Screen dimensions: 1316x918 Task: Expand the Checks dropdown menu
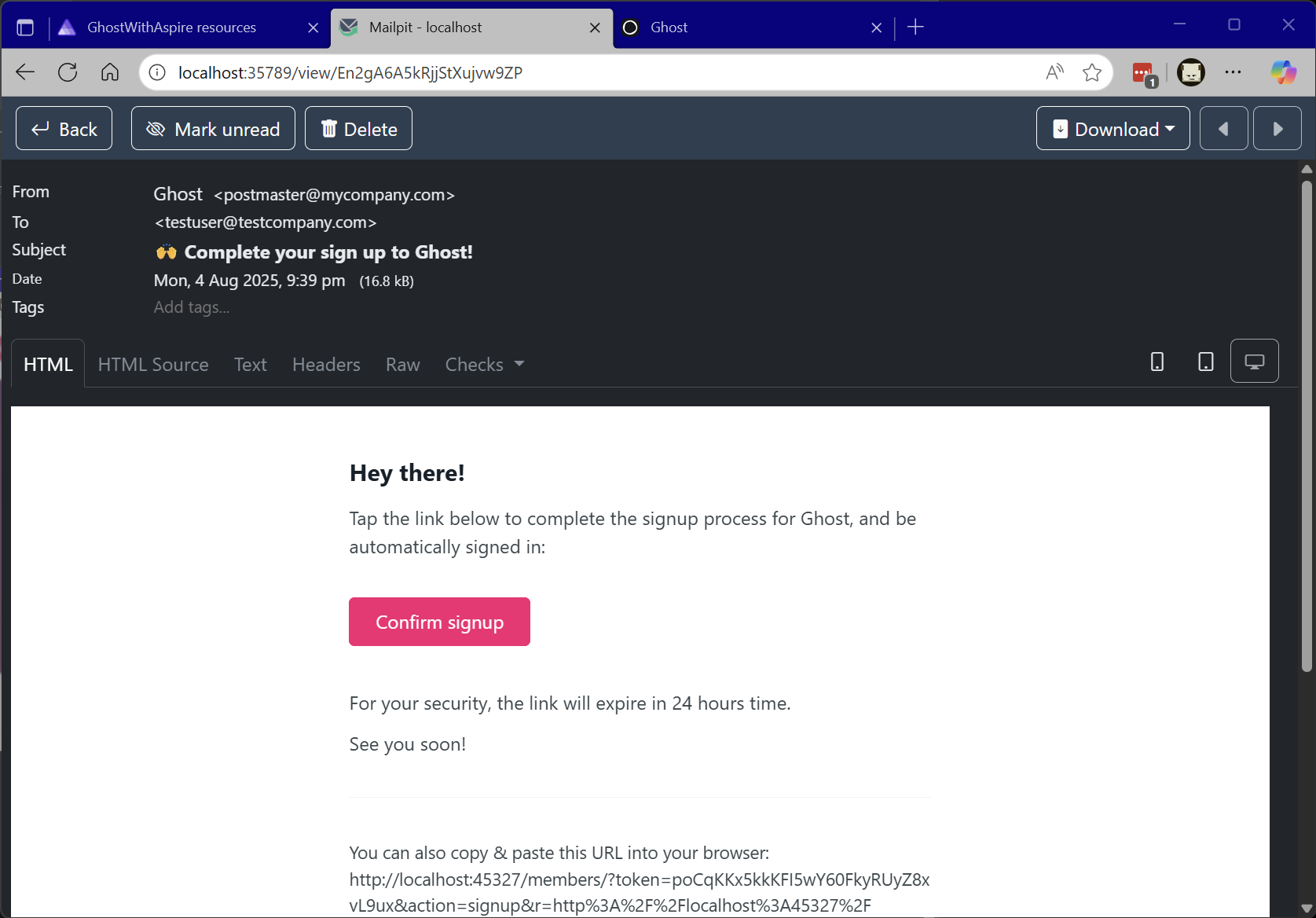click(484, 365)
